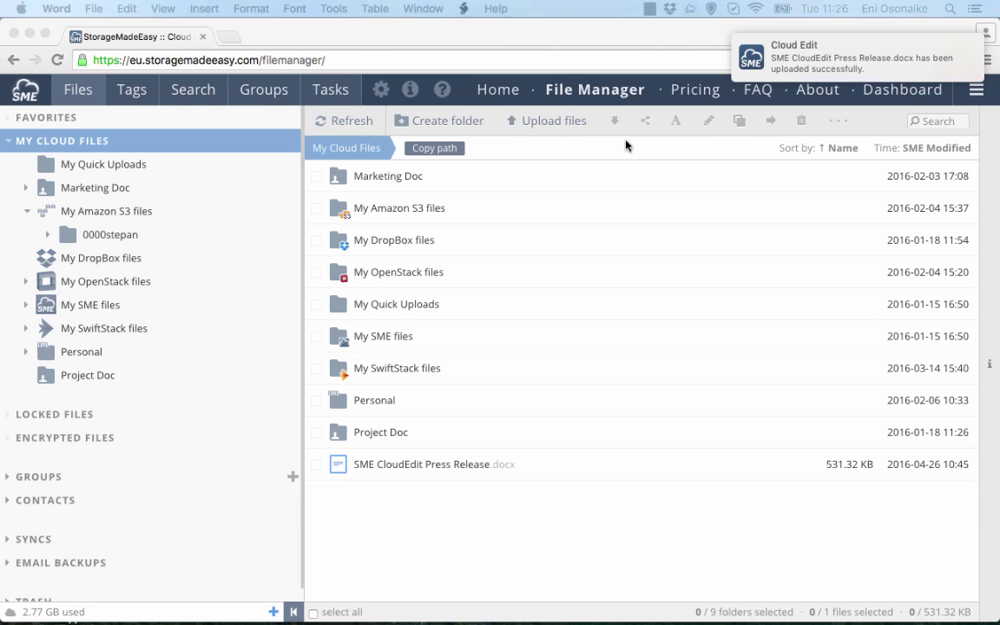Switch to the Search tab

[x=193, y=89]
